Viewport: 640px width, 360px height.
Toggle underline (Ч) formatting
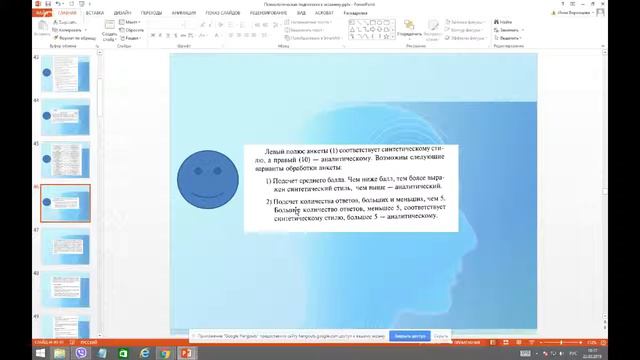click(168, 36)
